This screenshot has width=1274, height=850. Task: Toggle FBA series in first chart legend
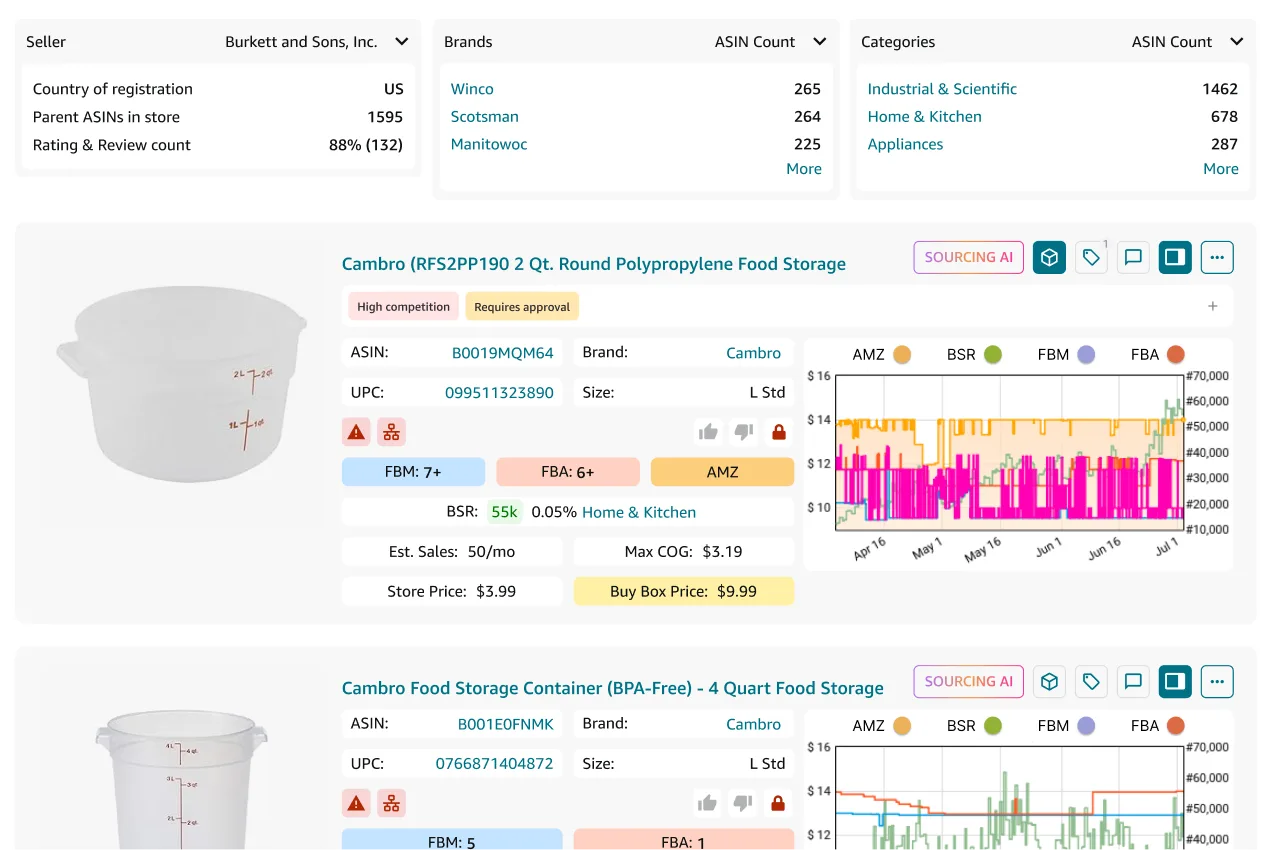pyautogui.click(x=1157, y=354)
